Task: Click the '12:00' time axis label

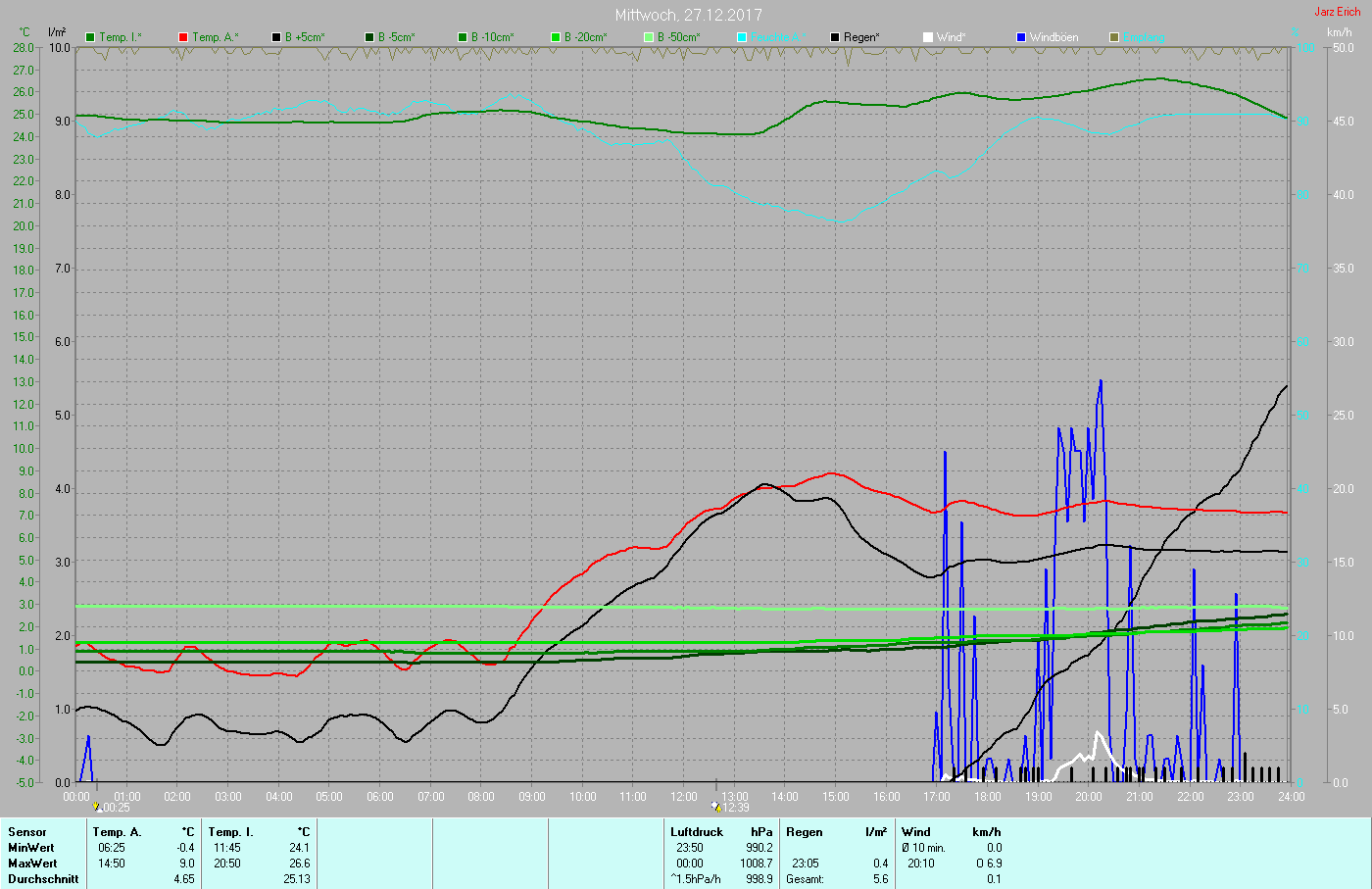Action: pyautogui.click(x=684, y=797)
